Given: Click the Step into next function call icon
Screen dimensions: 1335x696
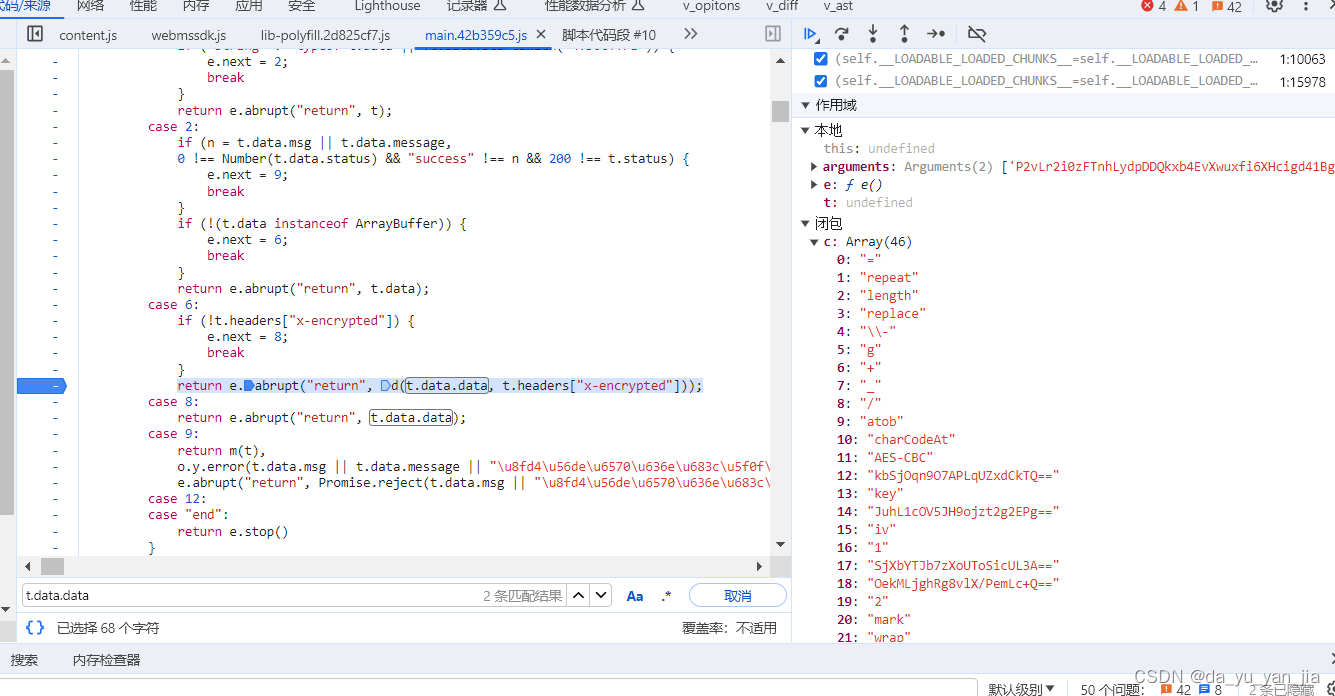Looking at the screenshot, I should [x=871, y=33].
